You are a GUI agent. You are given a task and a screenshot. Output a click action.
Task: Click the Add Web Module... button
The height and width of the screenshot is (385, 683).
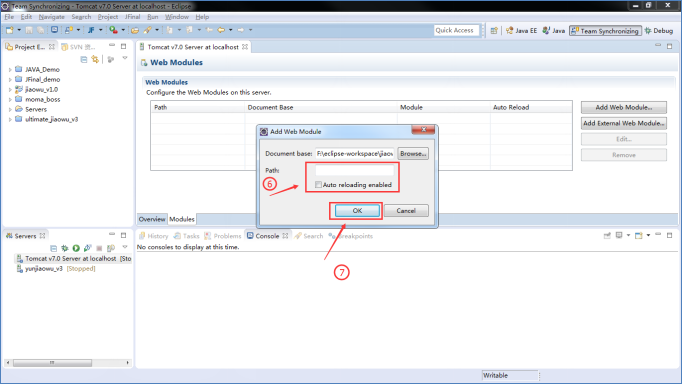(x=623, y=107)
